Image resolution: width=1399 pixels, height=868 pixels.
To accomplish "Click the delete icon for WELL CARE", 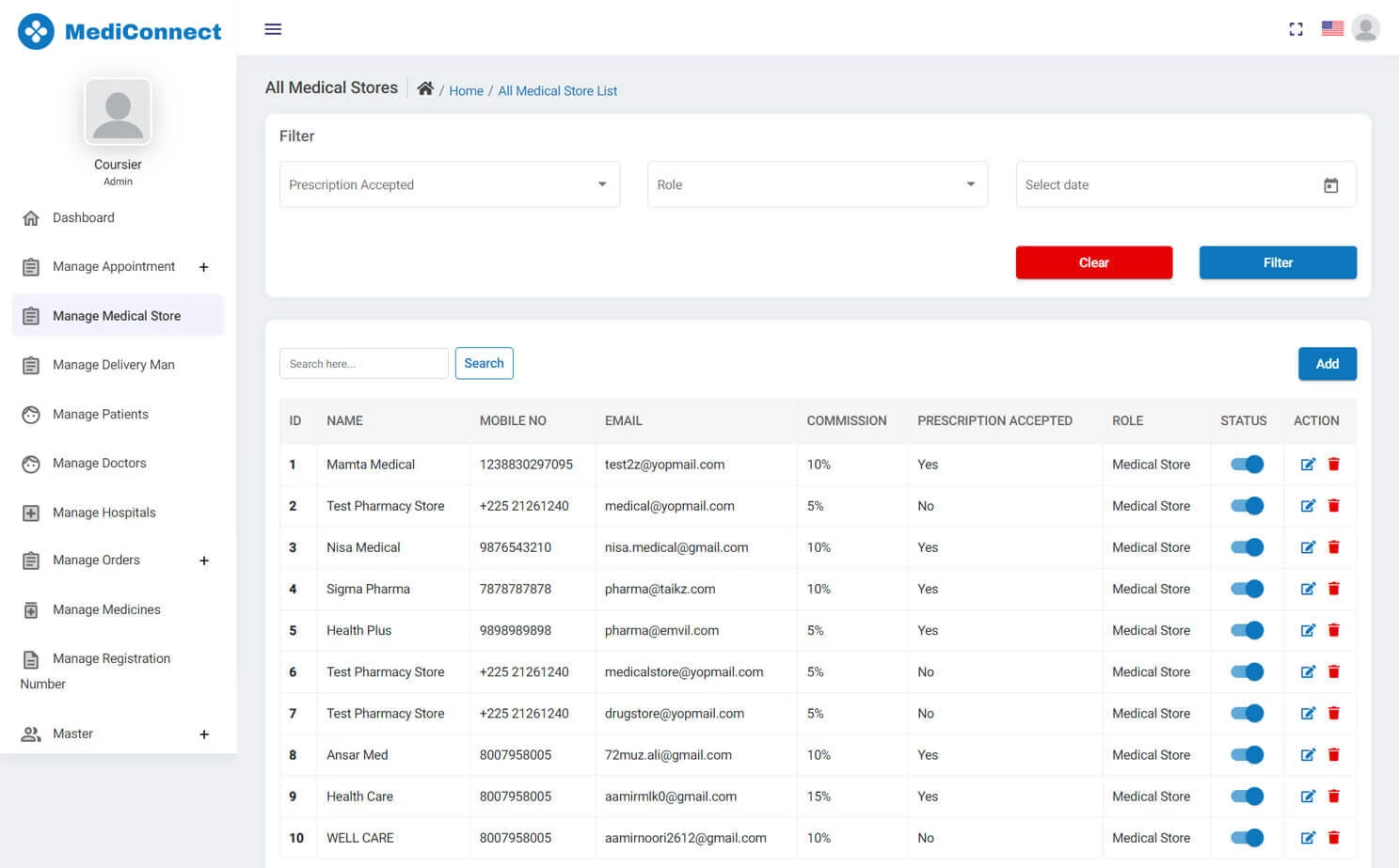I will 1334,837.
